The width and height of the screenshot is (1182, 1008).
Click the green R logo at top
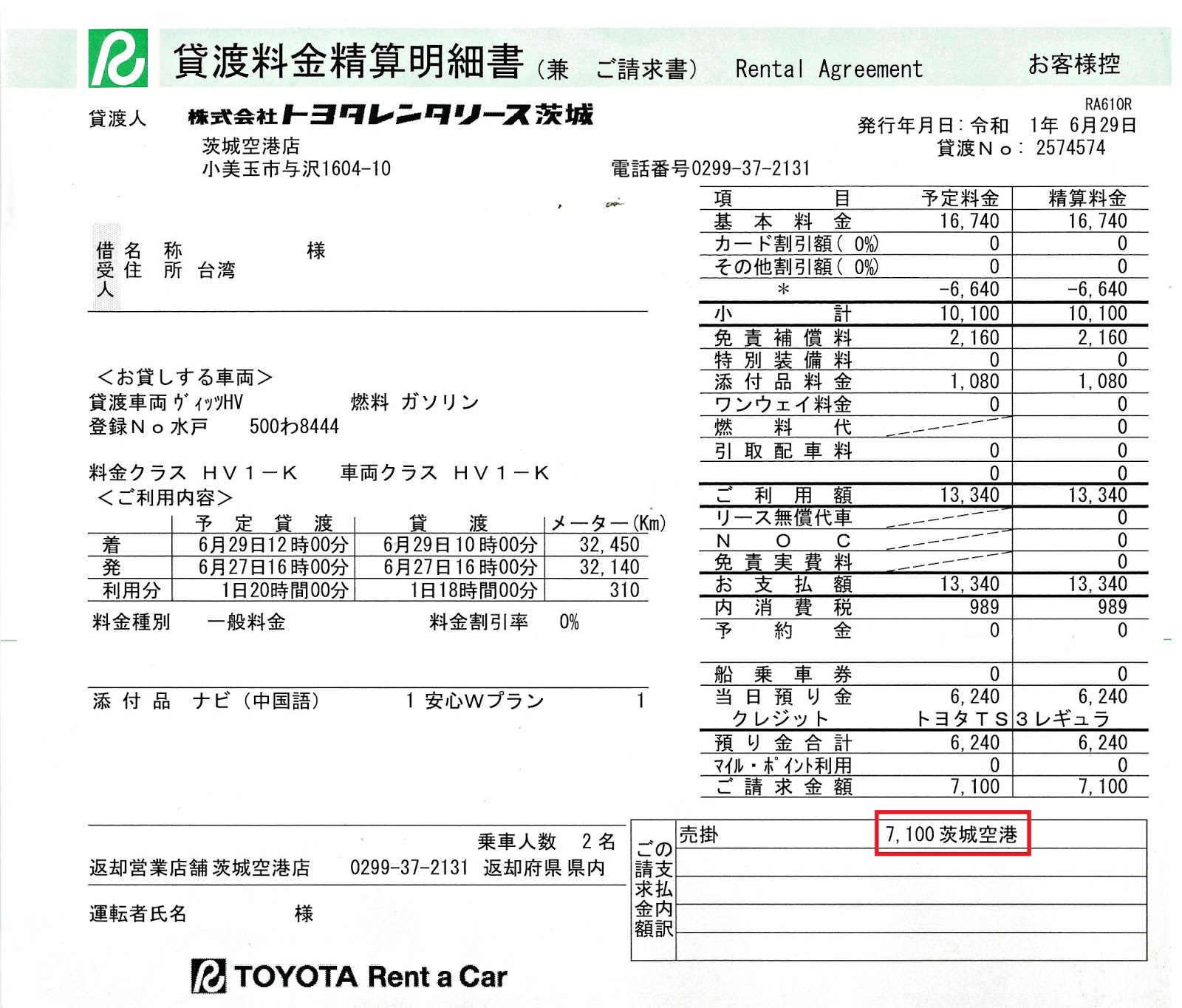pyautogui.click(x=117, y=58)
